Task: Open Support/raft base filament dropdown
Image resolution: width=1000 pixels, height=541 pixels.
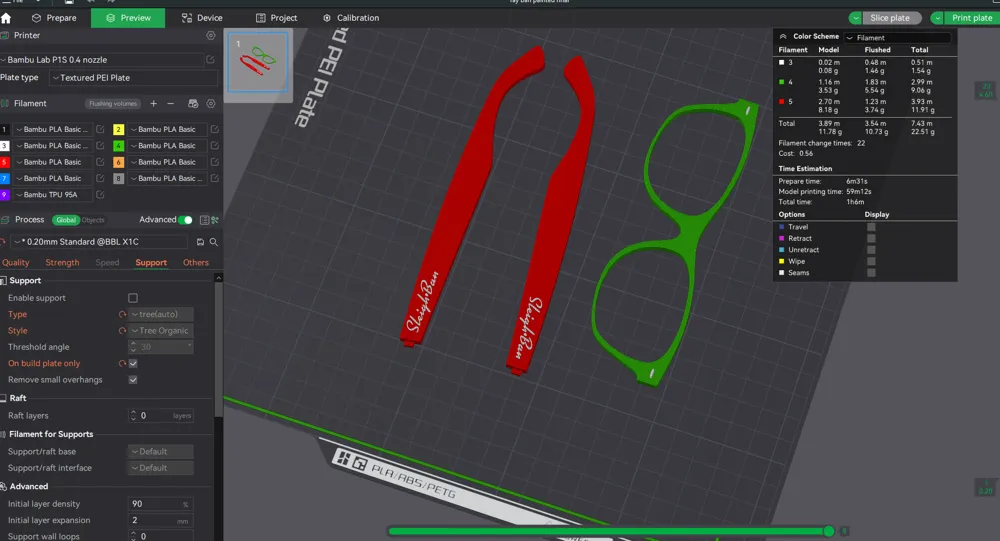Action: point(161,452)
